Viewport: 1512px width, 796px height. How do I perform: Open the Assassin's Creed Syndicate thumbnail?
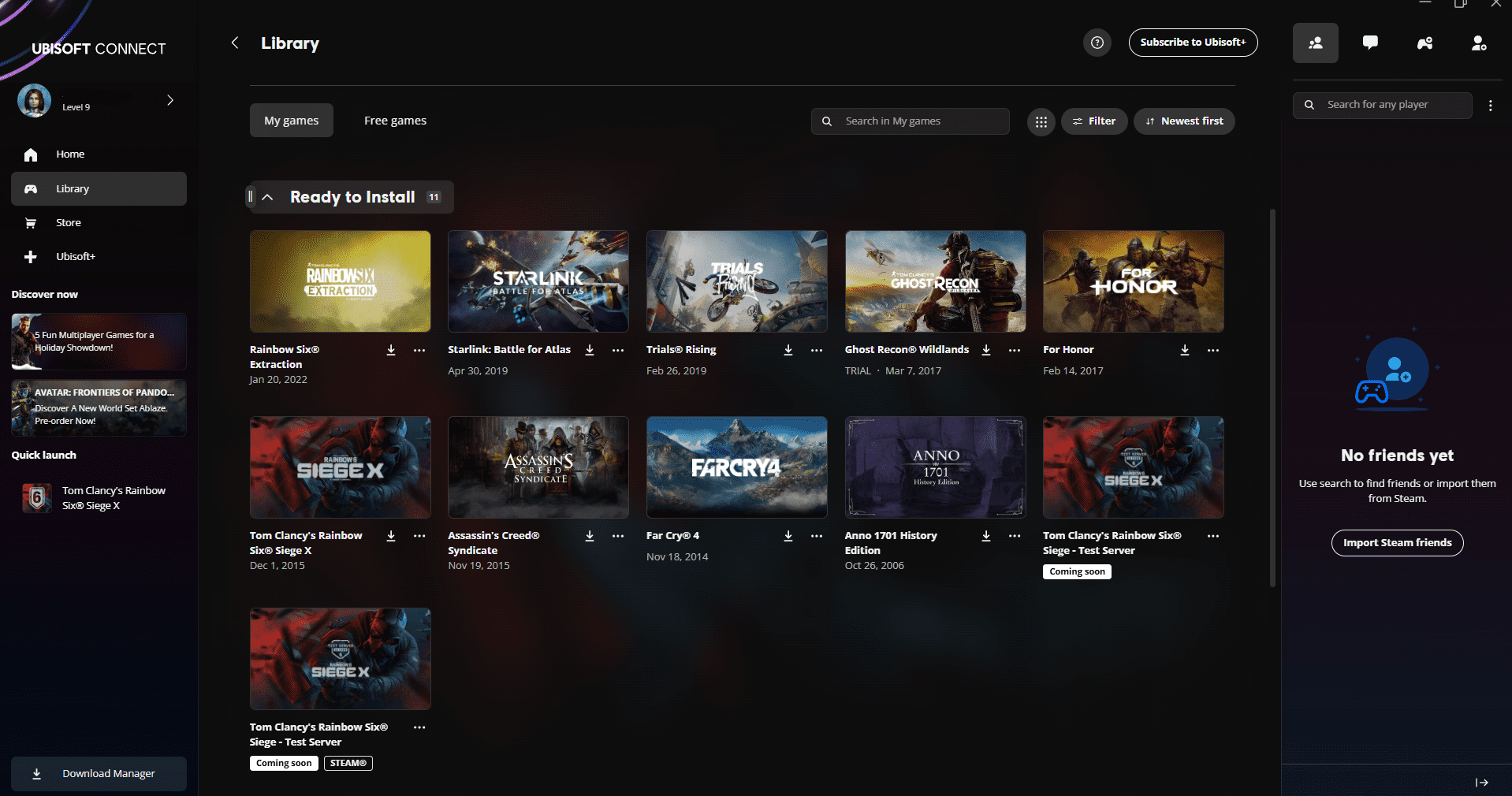[538, 467]
